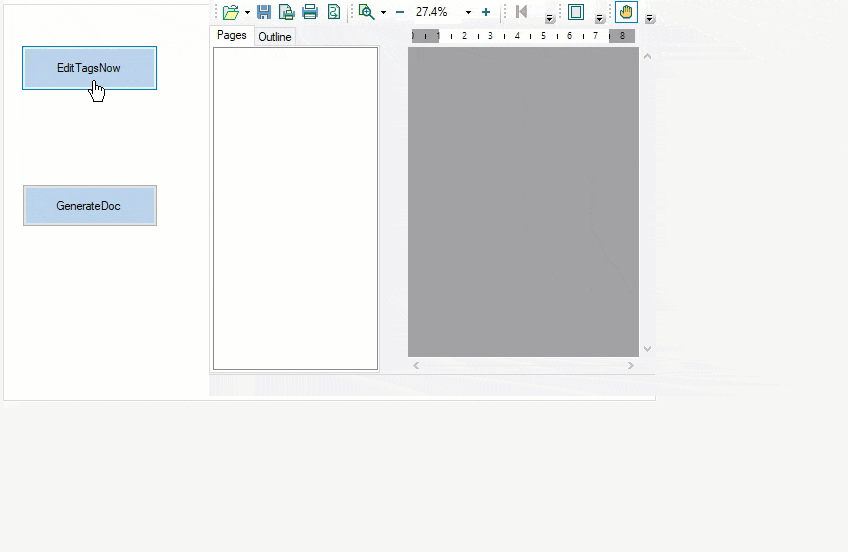Click the vertical scrollbar down arrow
The width and height of the screenshot is (848, 552).
pos(647,349)
